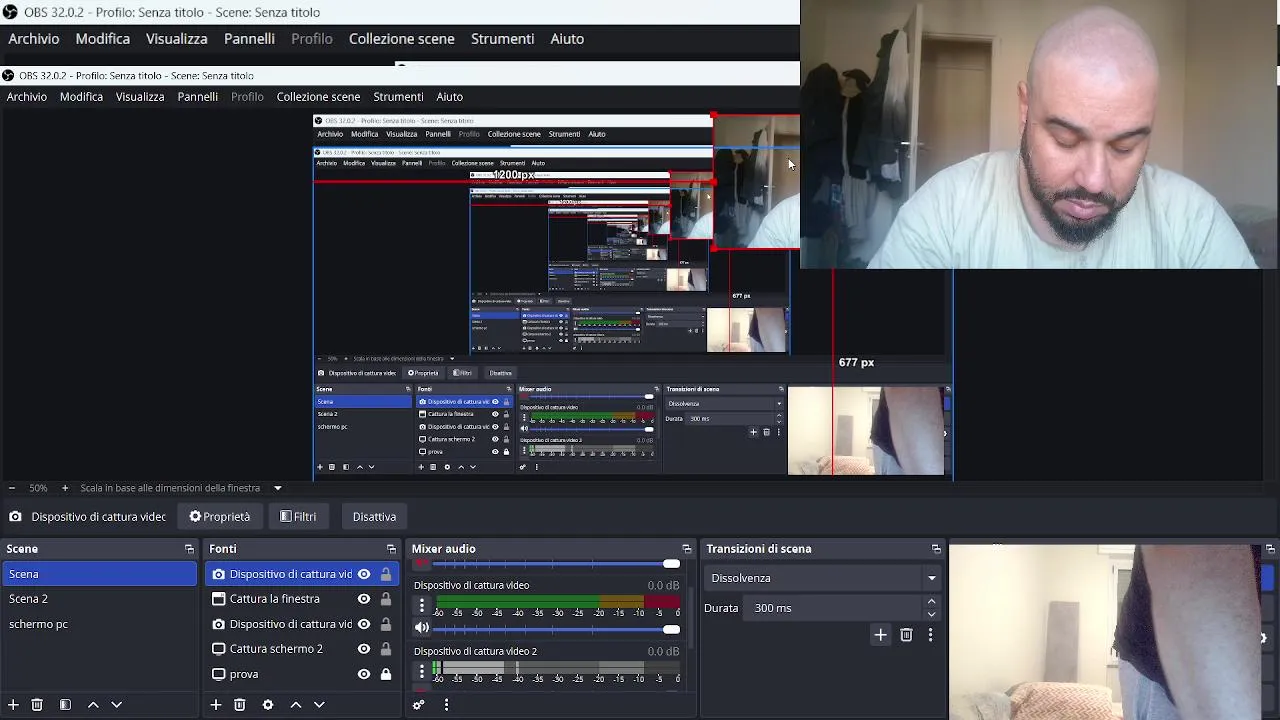
Task: Select the prova source row
Action: pos(302,674)
